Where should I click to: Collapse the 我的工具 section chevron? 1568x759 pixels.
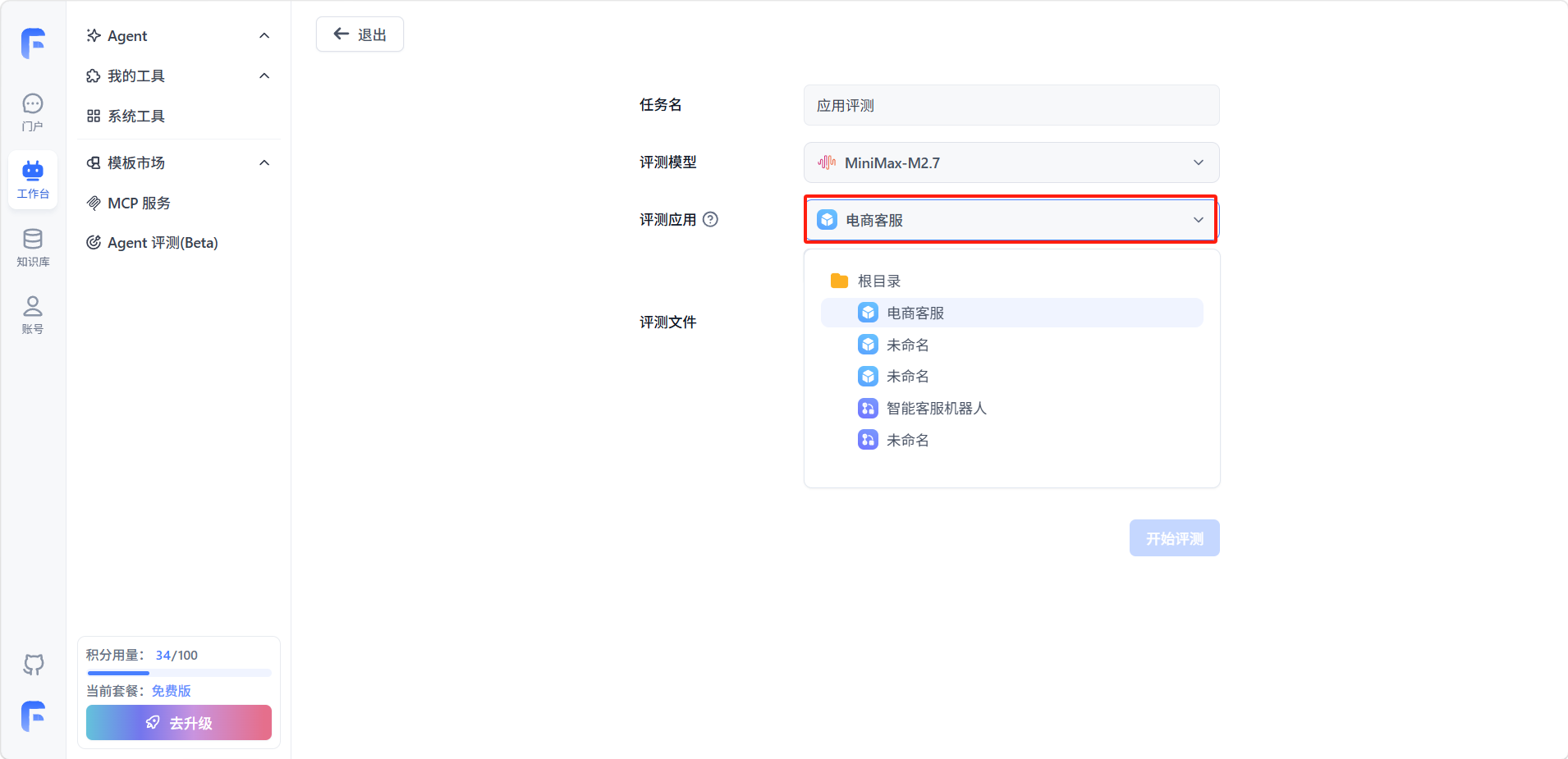coord(264,75)
